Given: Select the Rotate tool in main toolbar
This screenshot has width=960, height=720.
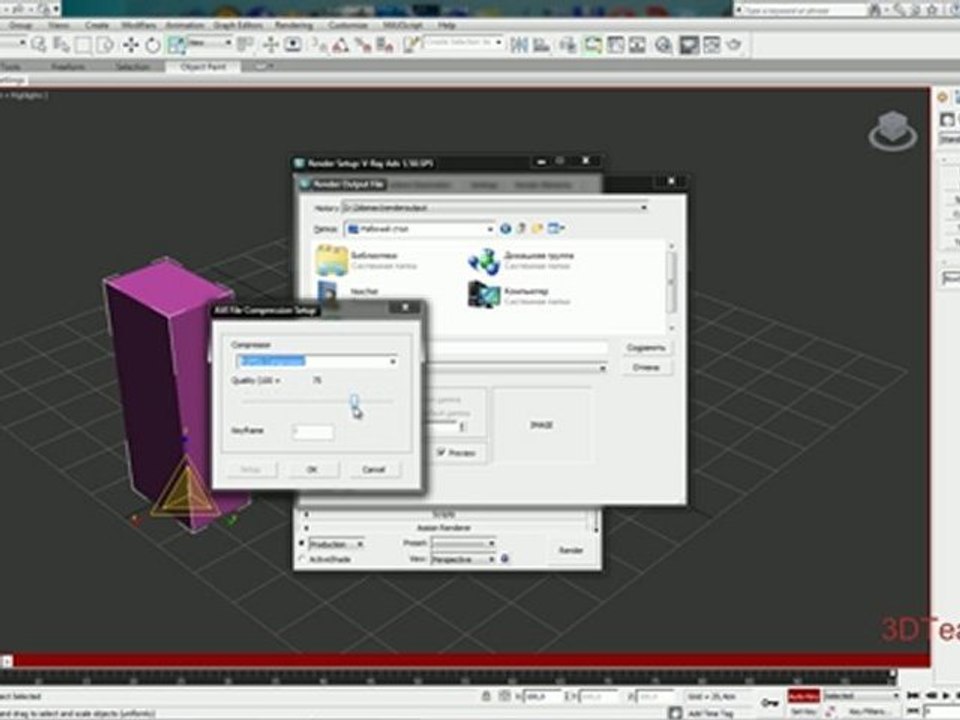Looking at the screenshot, I should [x=152, y=45].
